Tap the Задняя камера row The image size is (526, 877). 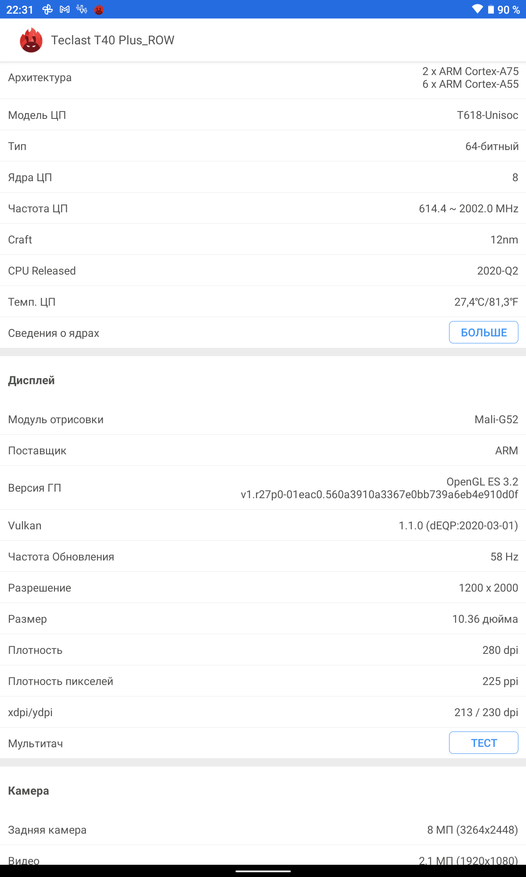pyautogui.click(x=263, y=830)
